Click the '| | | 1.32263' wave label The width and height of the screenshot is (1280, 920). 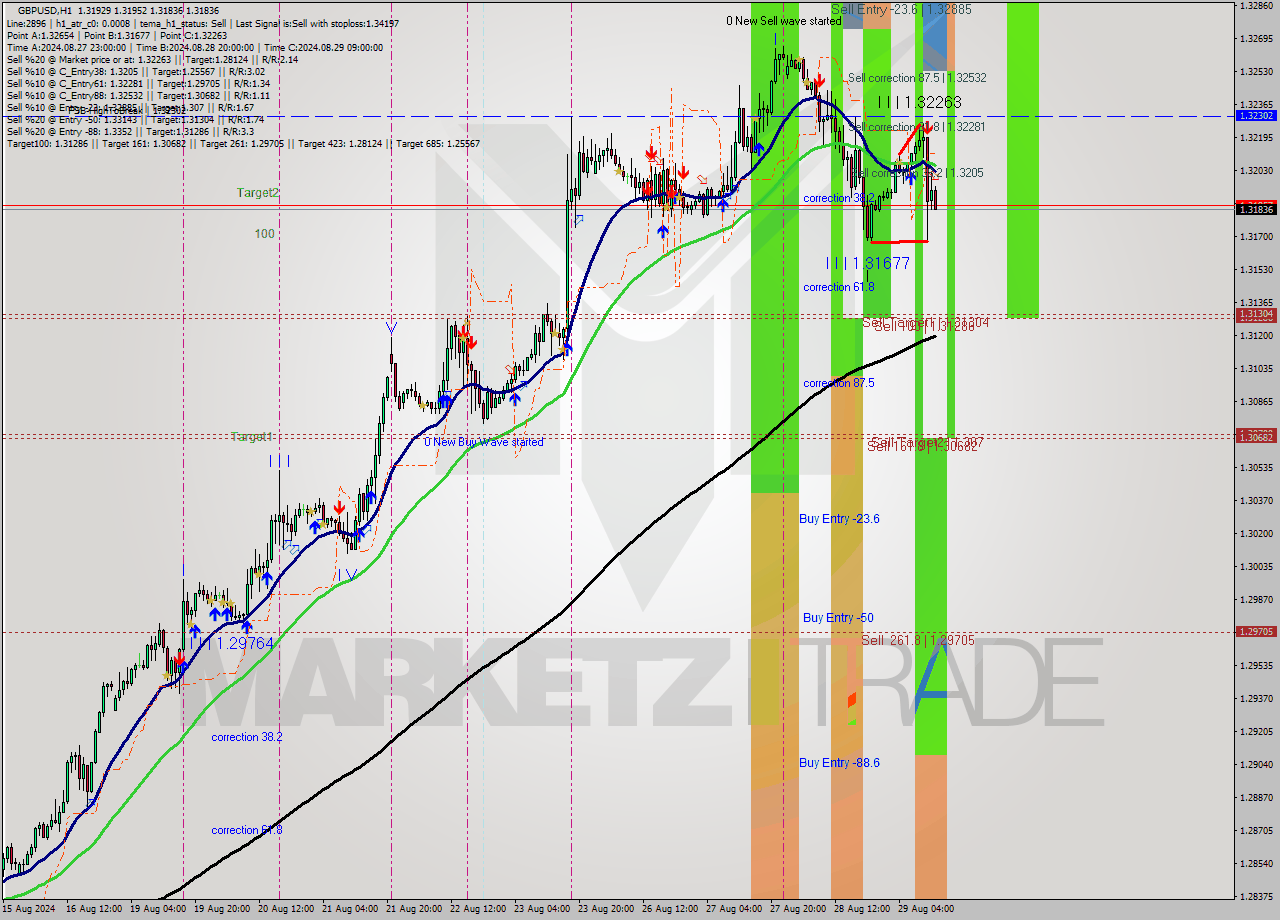[920, 102]
